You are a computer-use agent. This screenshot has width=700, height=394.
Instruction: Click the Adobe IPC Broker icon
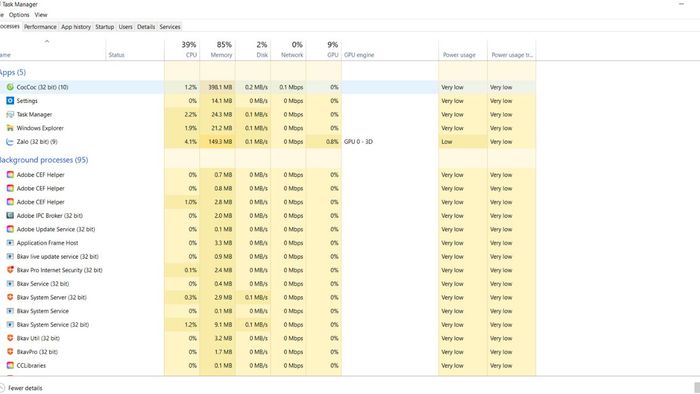pyautogui.click(x=10, y=216)
